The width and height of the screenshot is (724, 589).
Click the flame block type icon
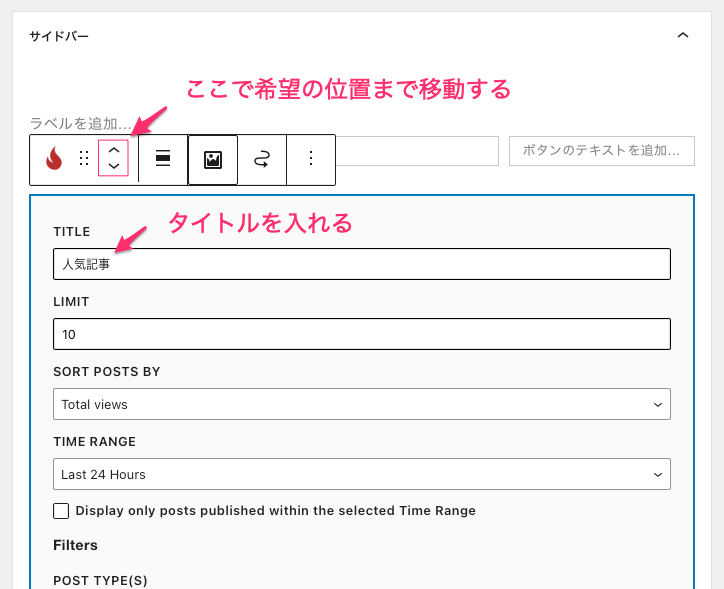click(x=54, y=159)
